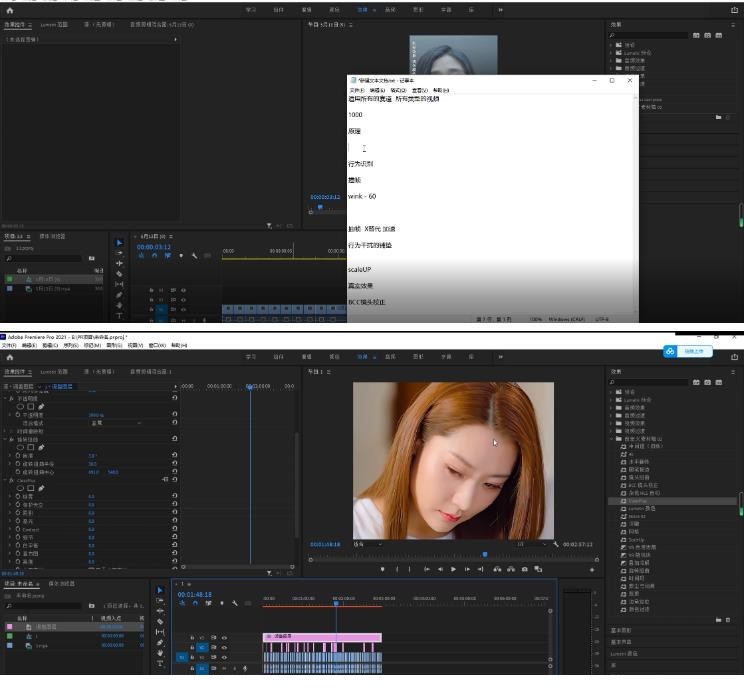The width and height of the screenshot is (744, 698).
Task: Toggle V1 track eye visibility in lower timeline
Action: click(x=224, y=657)
